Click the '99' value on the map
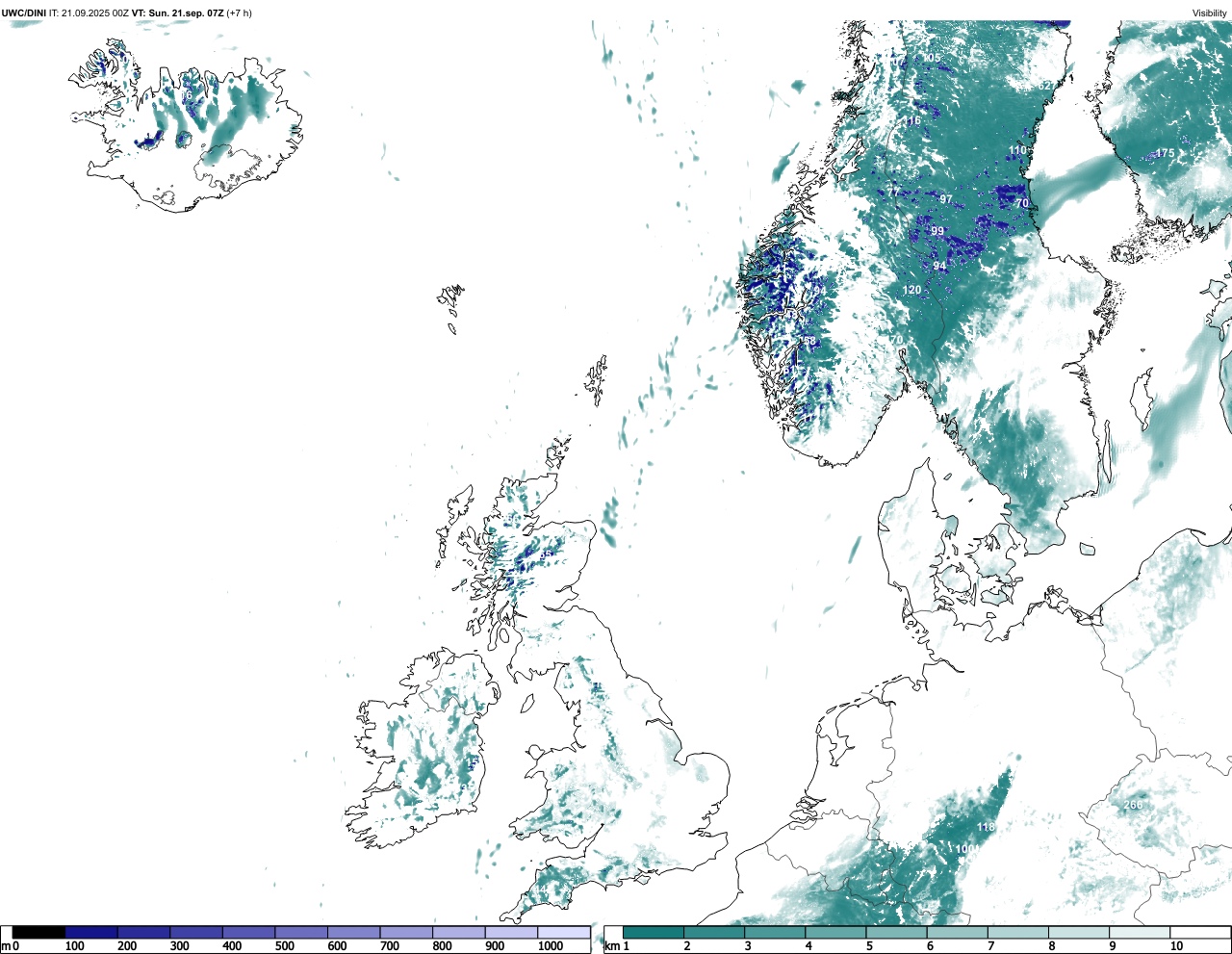This screenshot has height=954, width=1232. point(937,232)
